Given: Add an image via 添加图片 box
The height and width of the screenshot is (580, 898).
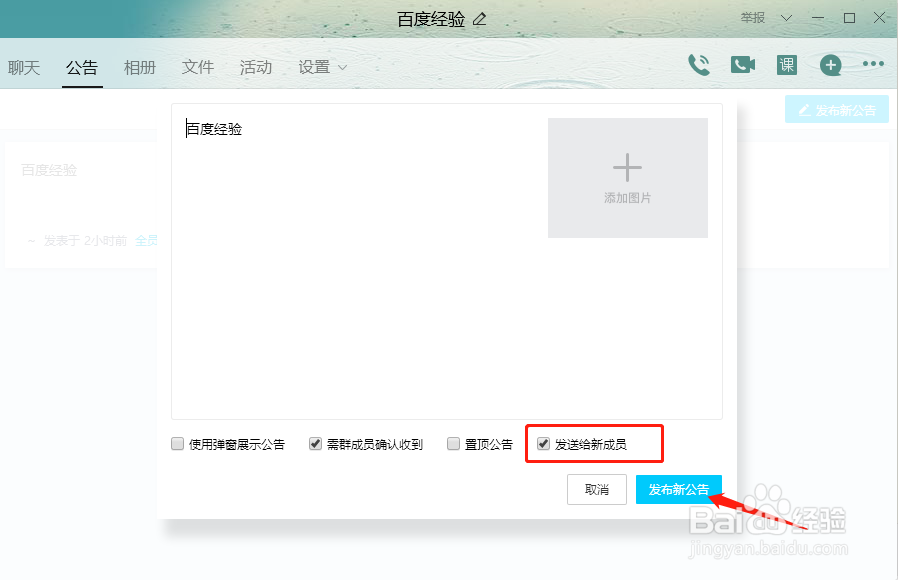Looking at the screenshot, I should click(628, 178).
